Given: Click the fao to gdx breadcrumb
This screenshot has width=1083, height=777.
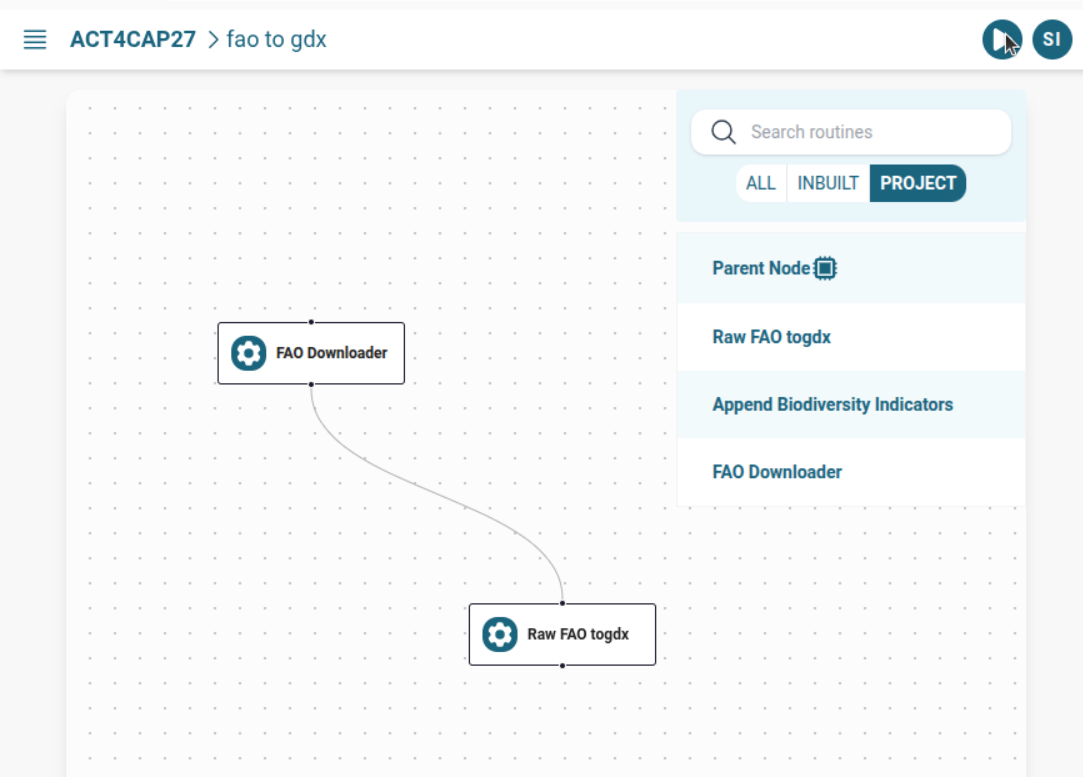Looking at the screenshot, I should pos(276,39).
